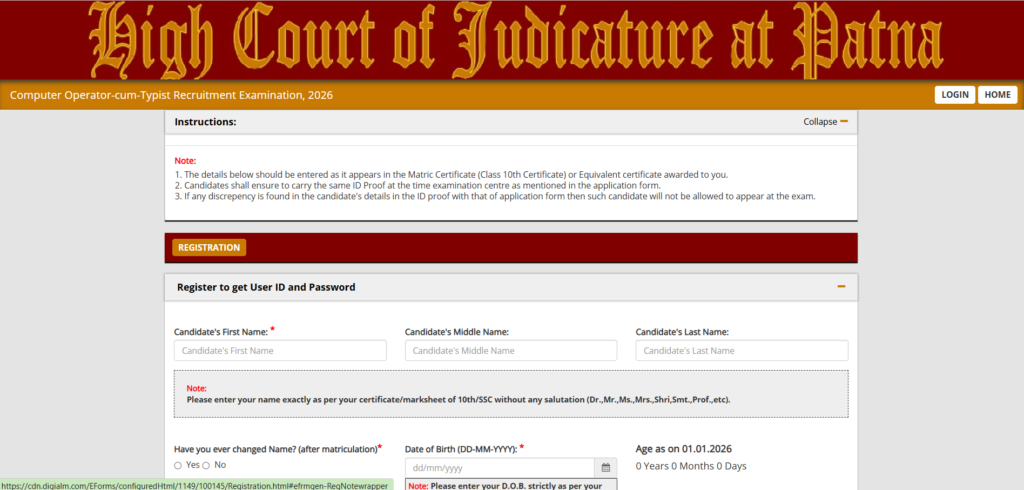Click the 'Have you ever changed Name?' label
This screenshot has height=490, width=1024.
tap(278, 449)
